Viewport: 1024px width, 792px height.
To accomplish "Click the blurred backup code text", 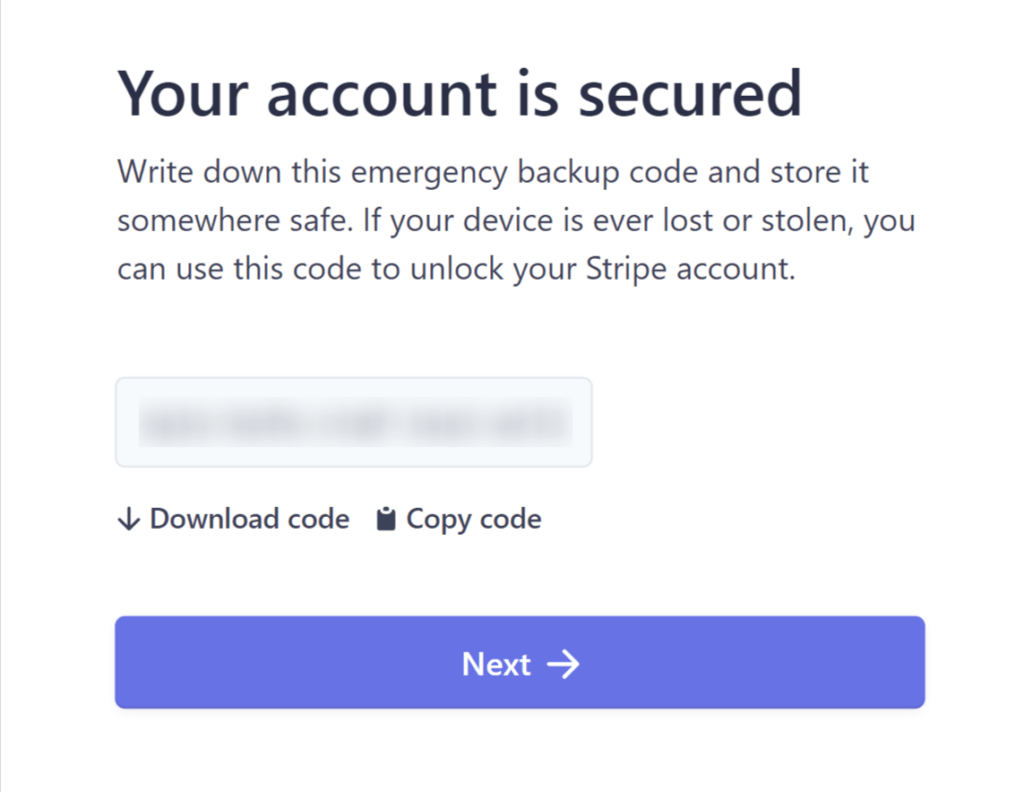I will (355, 422).
